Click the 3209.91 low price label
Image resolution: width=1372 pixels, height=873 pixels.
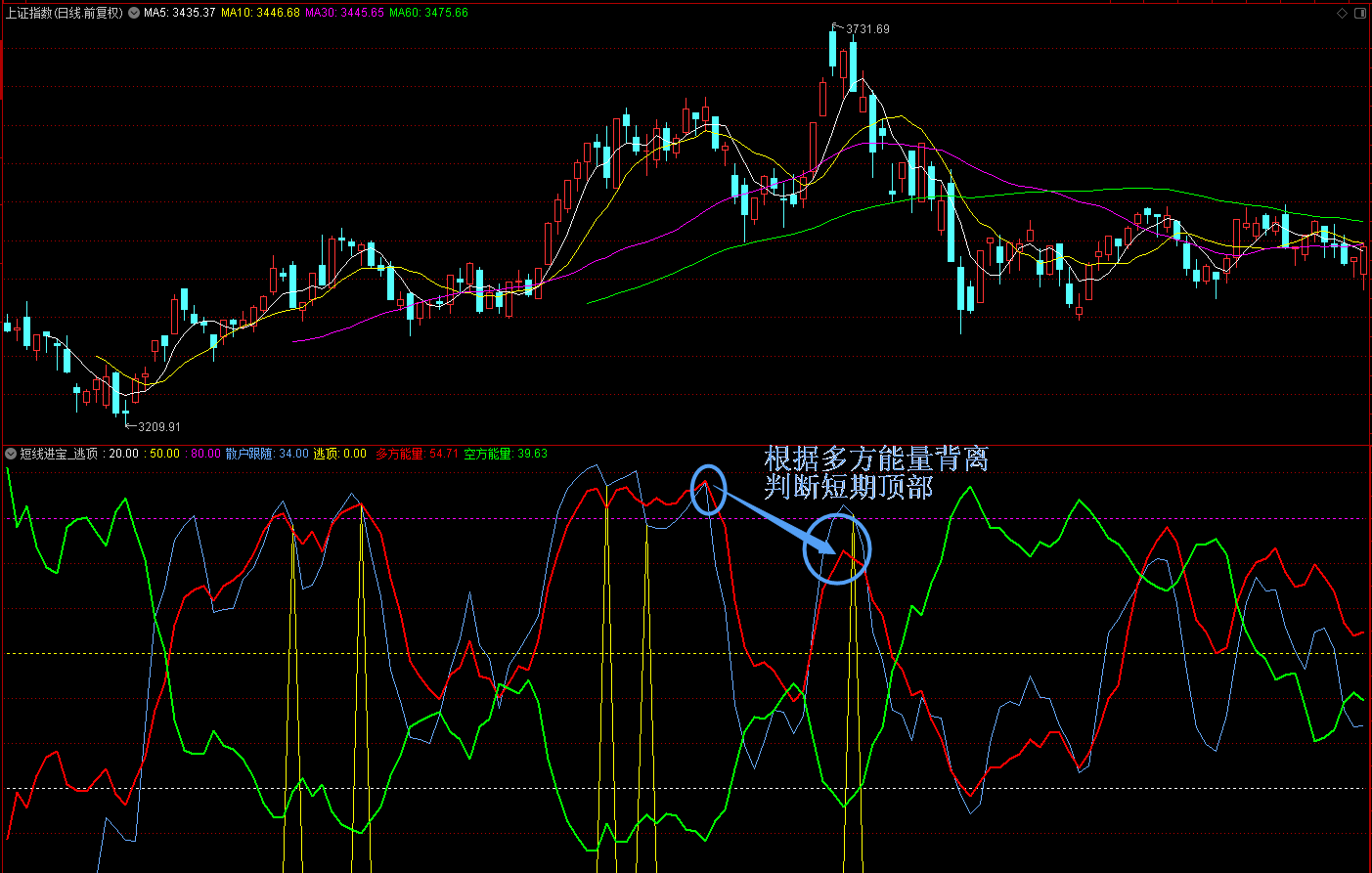pyautogui.click(x=159, y=427)
